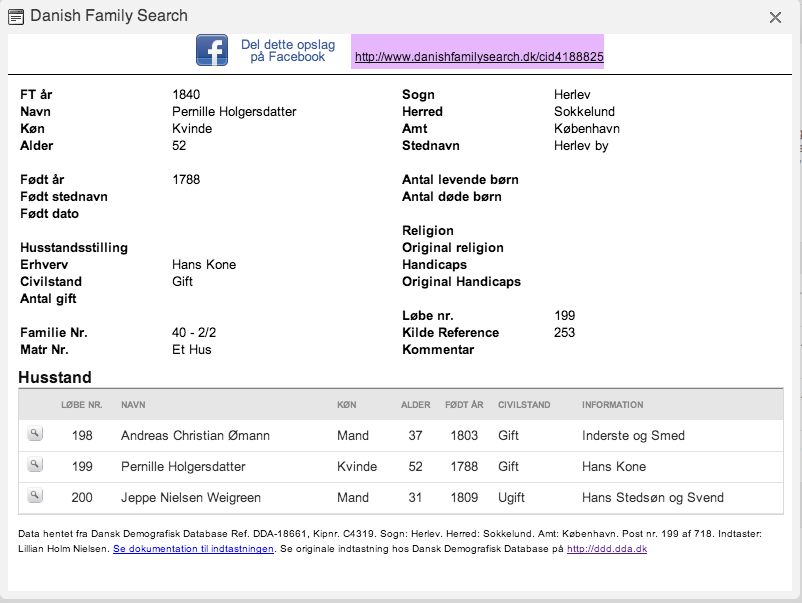The height and width of the screenshot is (603, 802).
Task: Click the FØDT ÅR column header
Action: [x=464, y=405]
